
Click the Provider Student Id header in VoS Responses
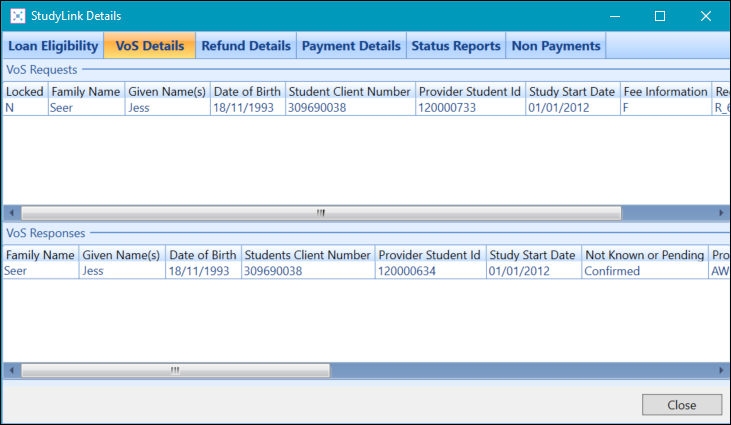click(430, 255)
